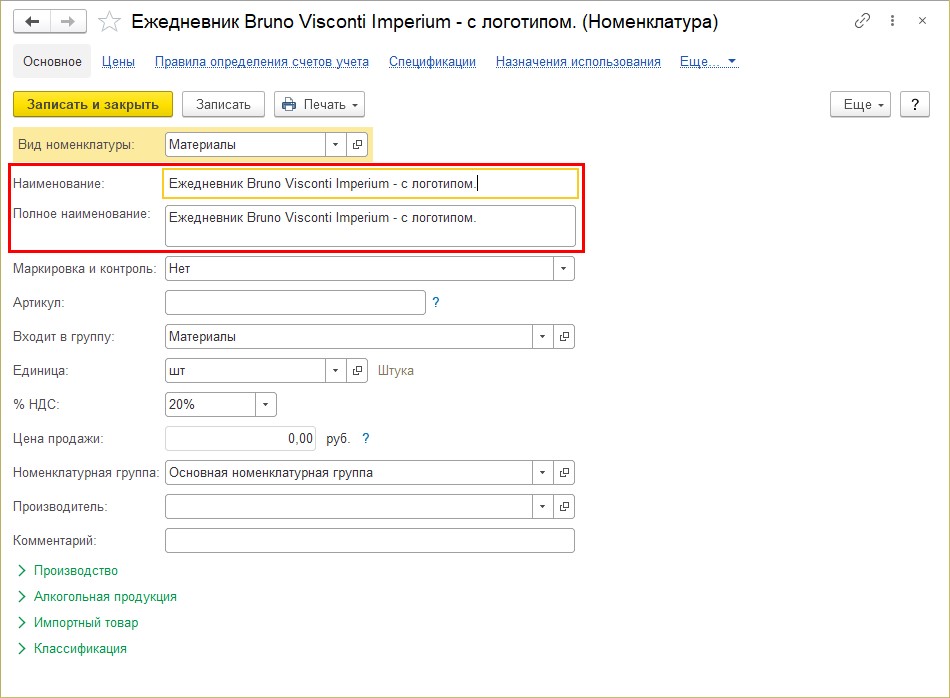
Task: Click into the Производитель field
Action: [x=348, y=507]
